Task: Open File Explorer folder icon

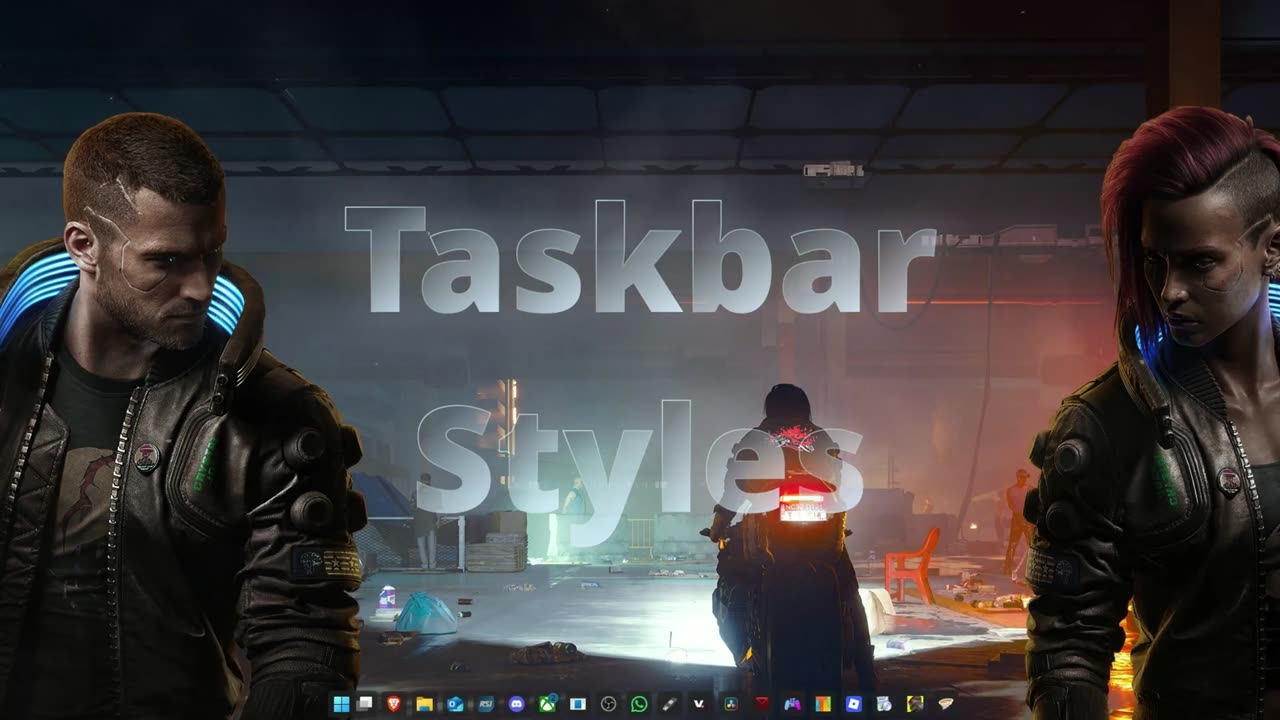Action: (424, 704)
